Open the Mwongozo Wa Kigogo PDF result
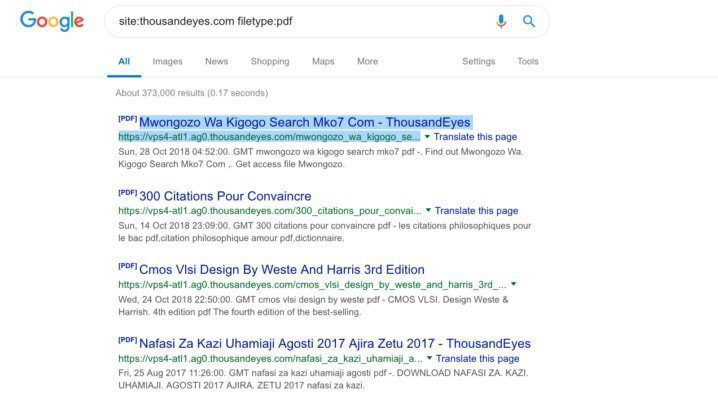The width and height of the screenshot is (718, 404). 305,122
